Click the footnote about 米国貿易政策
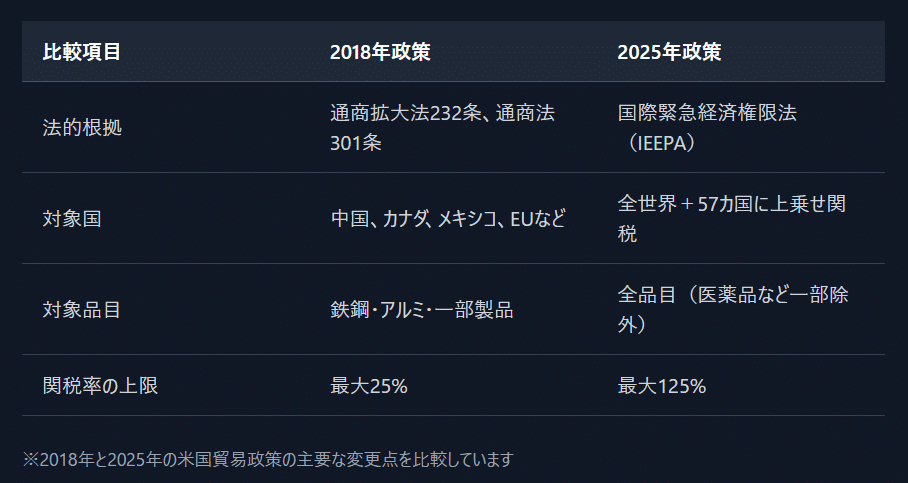 click(x=268, y=459)
